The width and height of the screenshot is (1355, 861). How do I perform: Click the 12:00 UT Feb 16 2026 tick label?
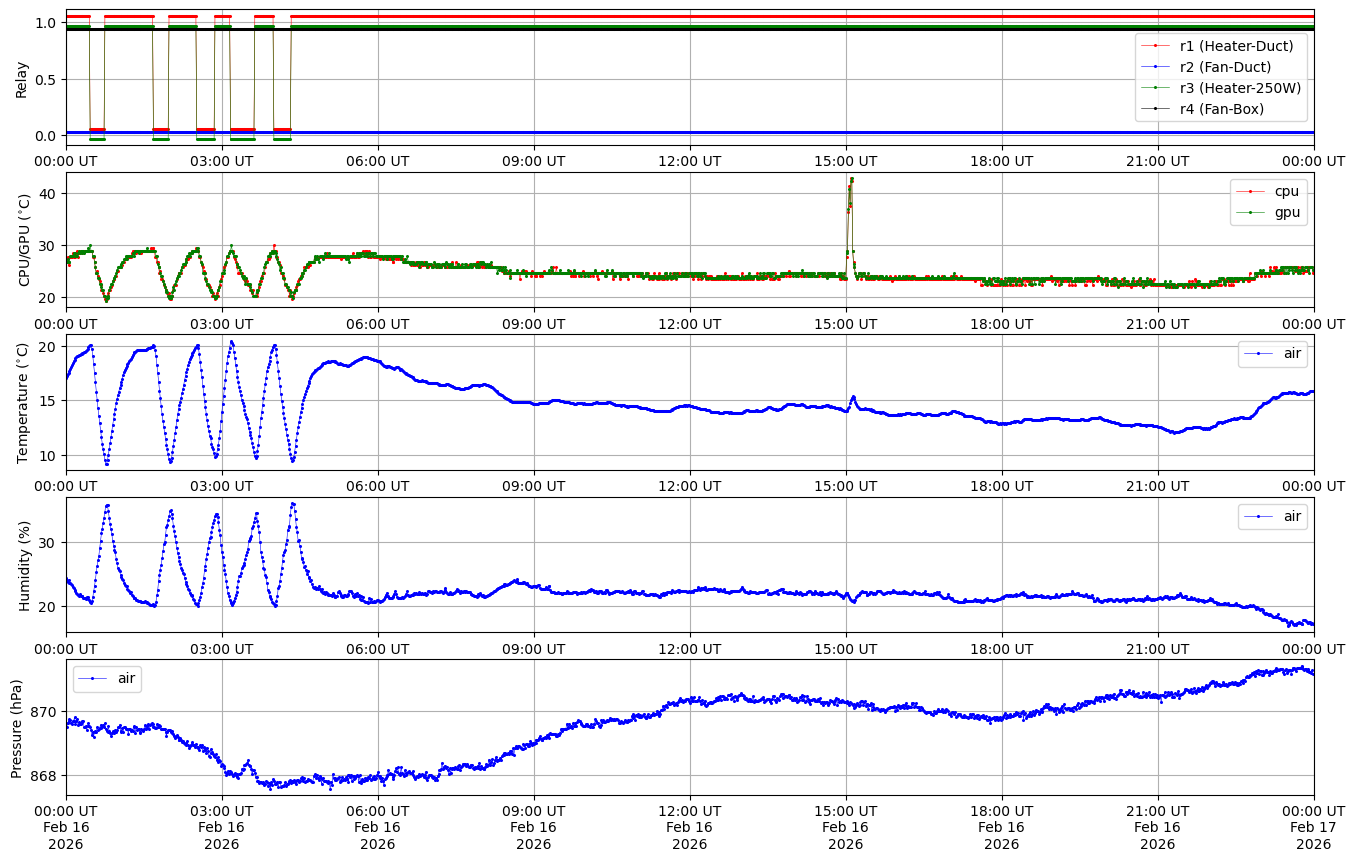pyautogui.click(x=690, y=826)
